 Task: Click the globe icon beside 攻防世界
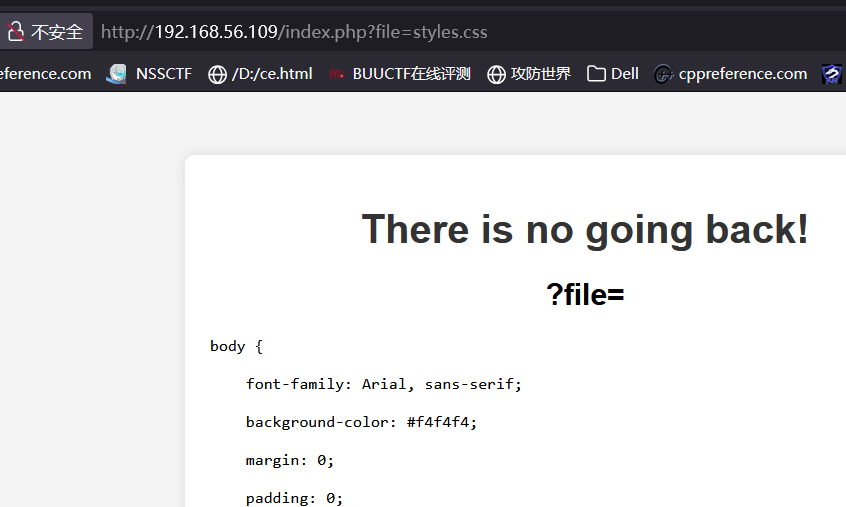[496, 74]
